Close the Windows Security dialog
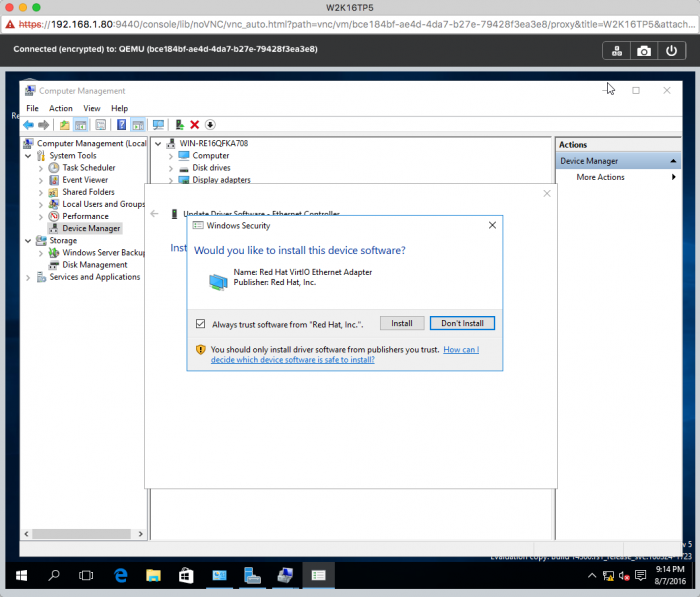Image resolution: width=700 pixels, height=597 pixels. click(492, 225)
